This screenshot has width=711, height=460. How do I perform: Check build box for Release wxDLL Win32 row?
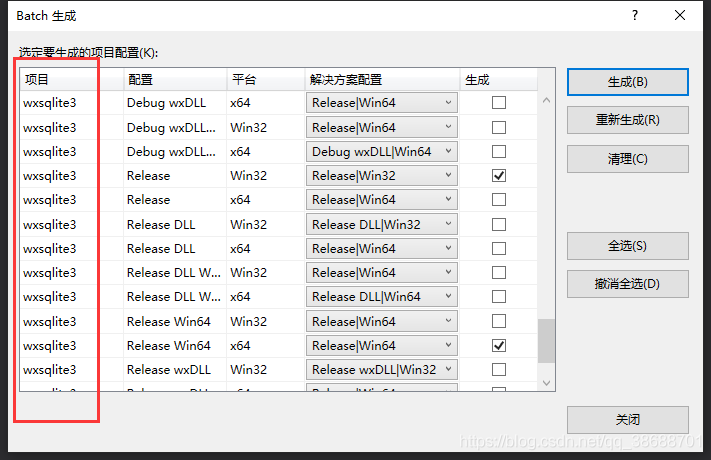[499, 370]
